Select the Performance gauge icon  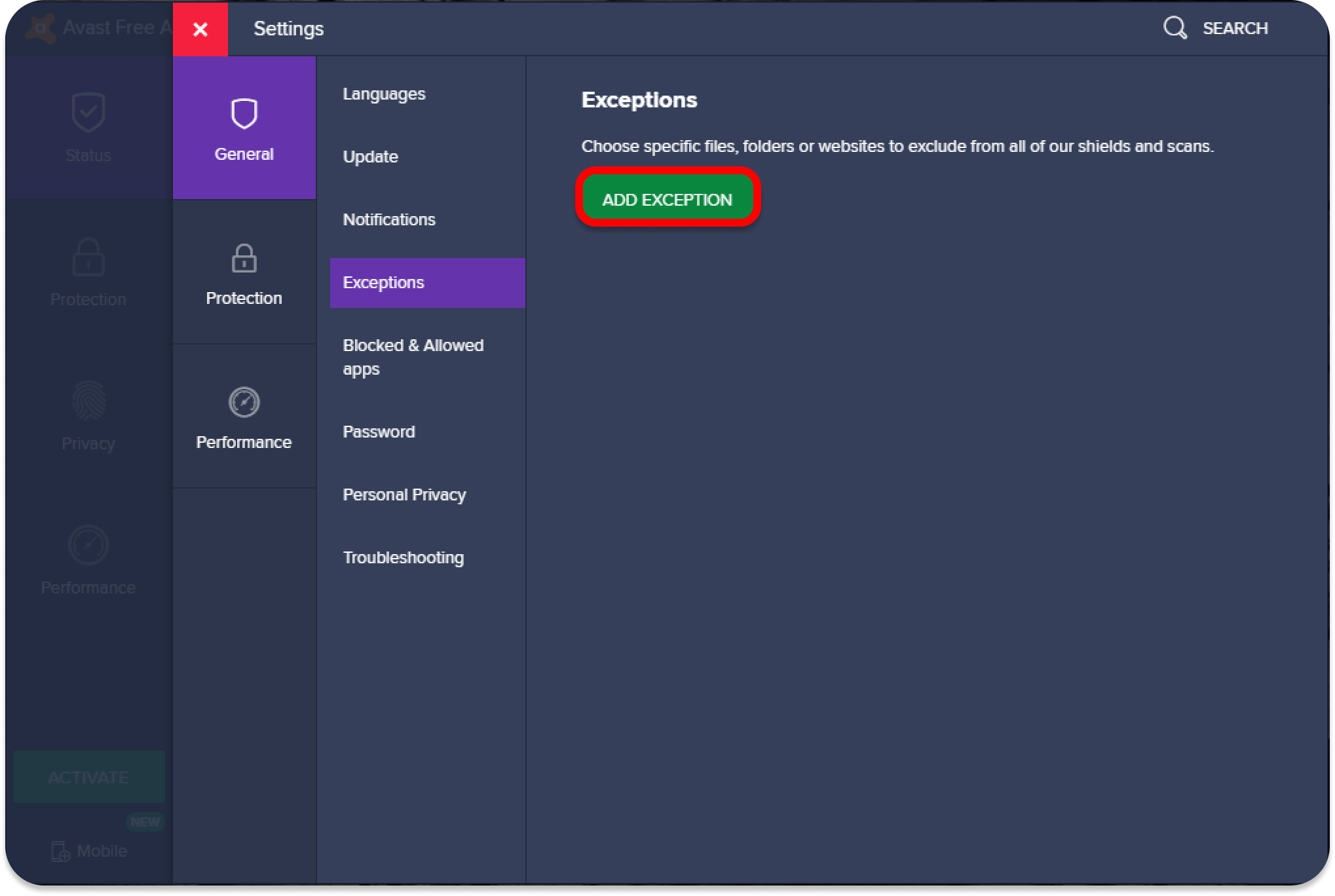(x=244, y=402)
